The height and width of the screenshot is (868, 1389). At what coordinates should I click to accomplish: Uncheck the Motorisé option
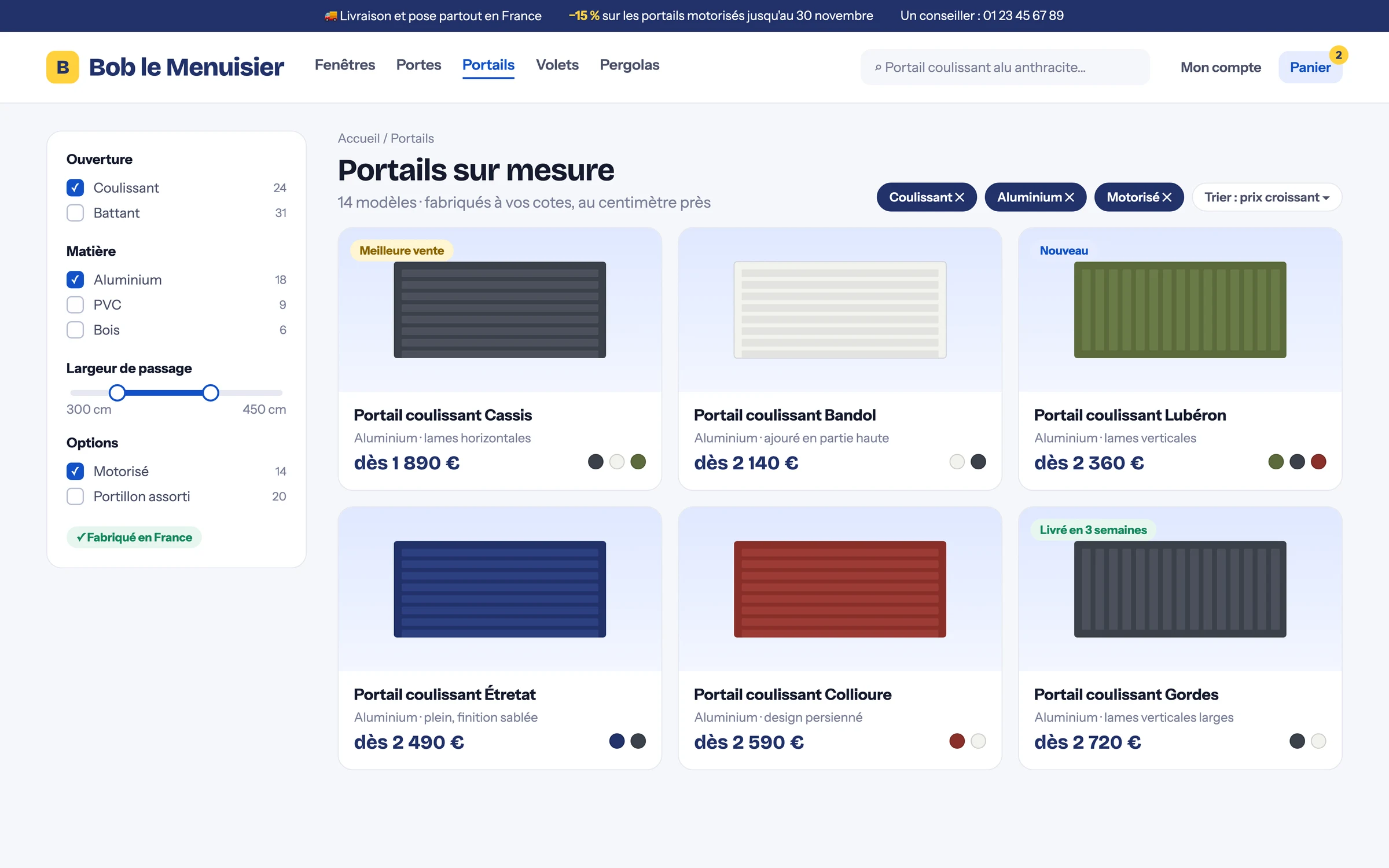pos(75,471)
